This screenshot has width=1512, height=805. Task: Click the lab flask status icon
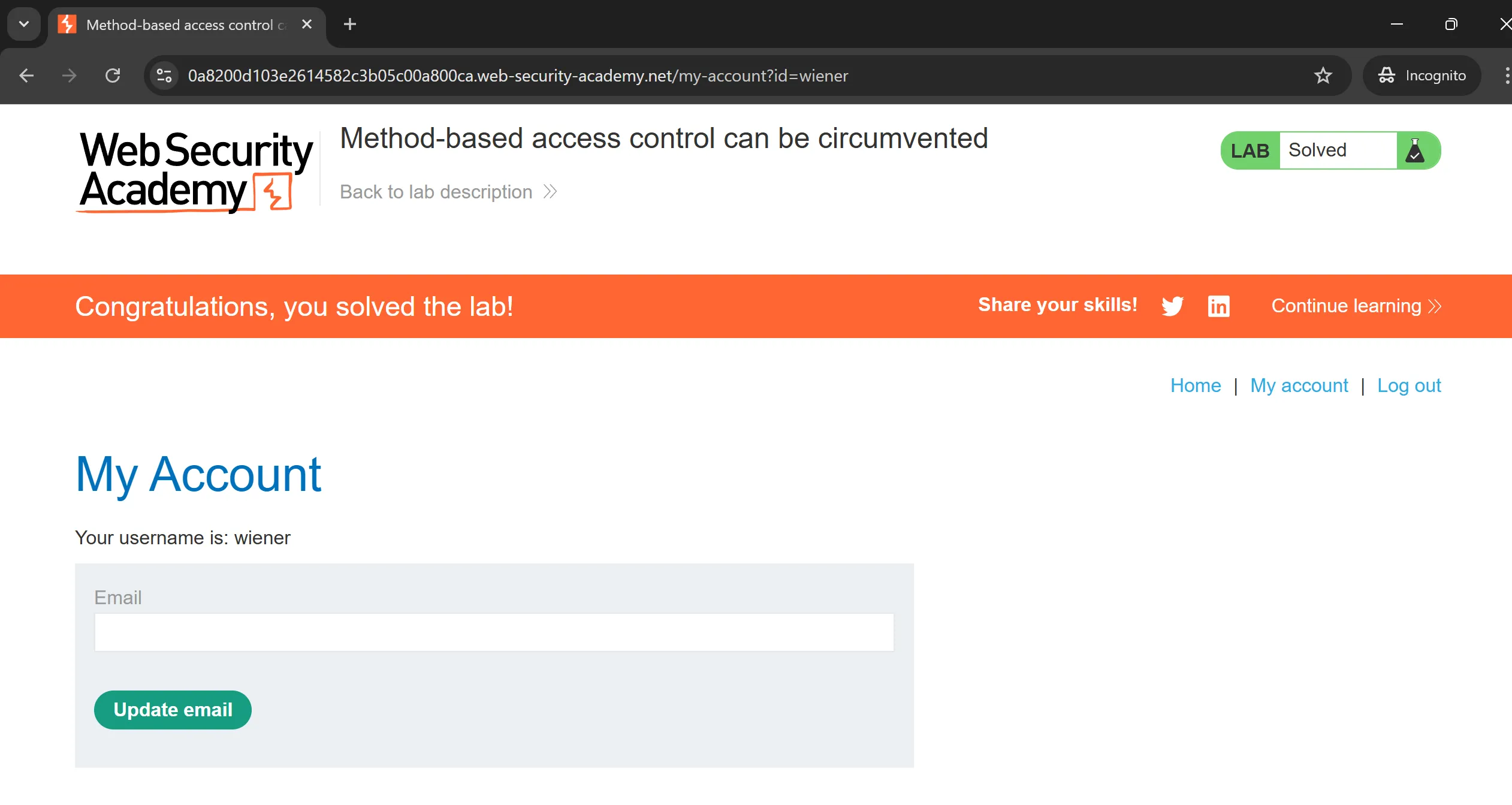click(x=1416, y=150)
